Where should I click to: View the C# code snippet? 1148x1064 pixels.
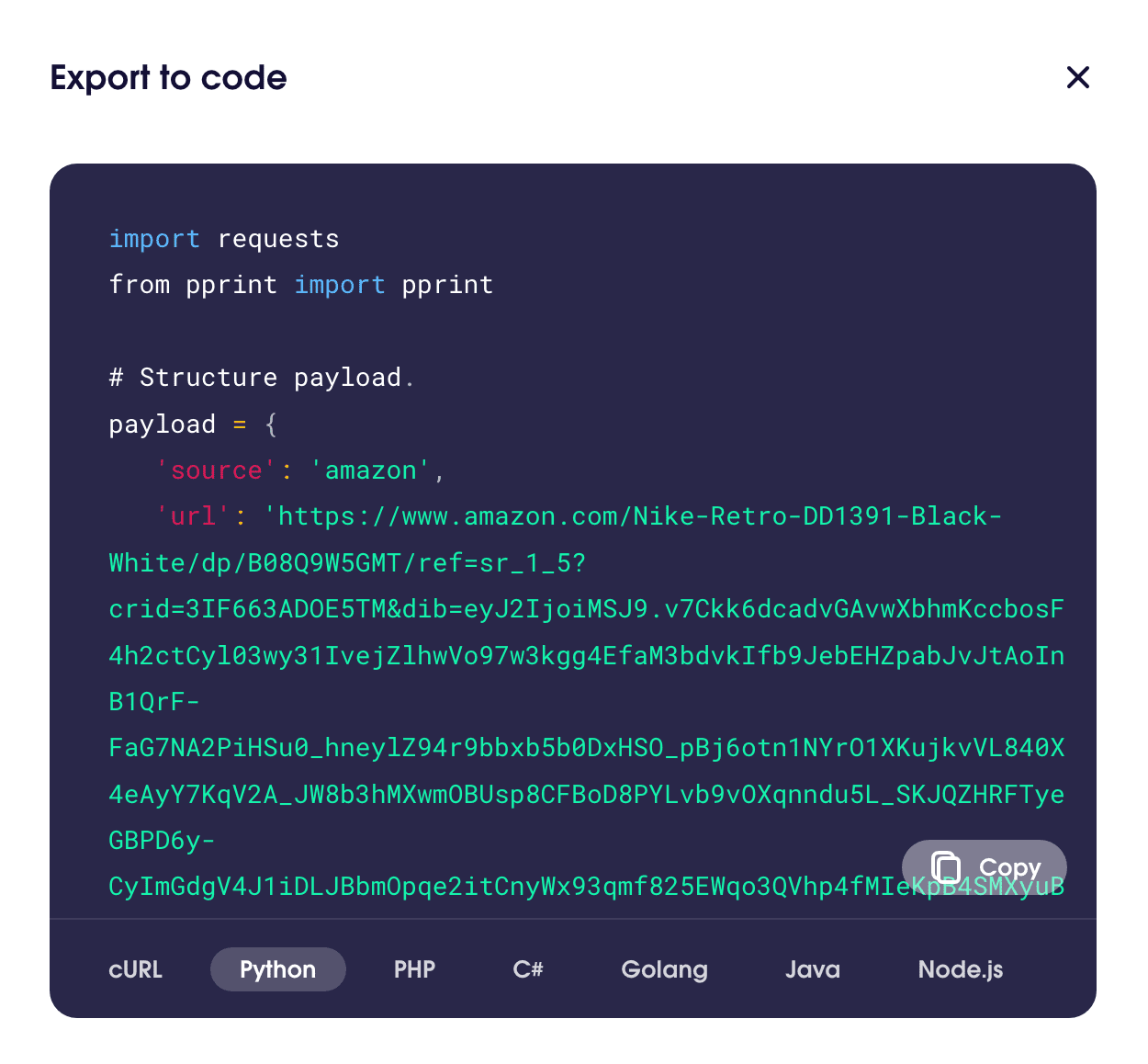pyautogui.click(x=527, y=969)
